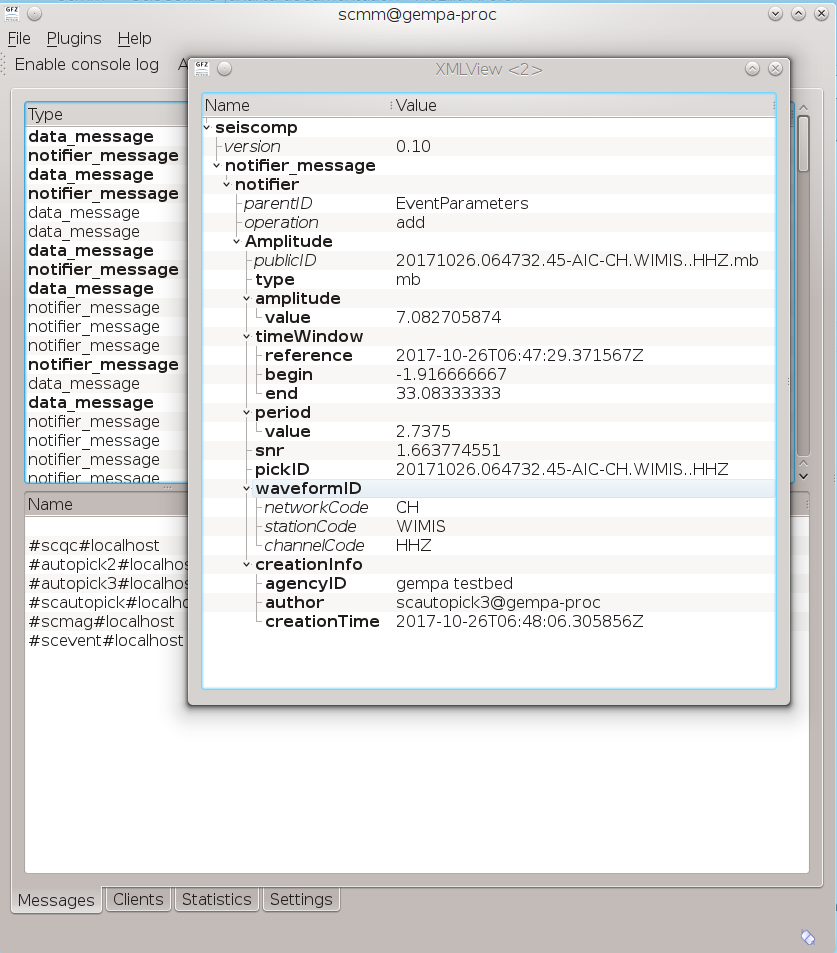
Task: Collapse the seiscomp root node
Action: (207, 127)
